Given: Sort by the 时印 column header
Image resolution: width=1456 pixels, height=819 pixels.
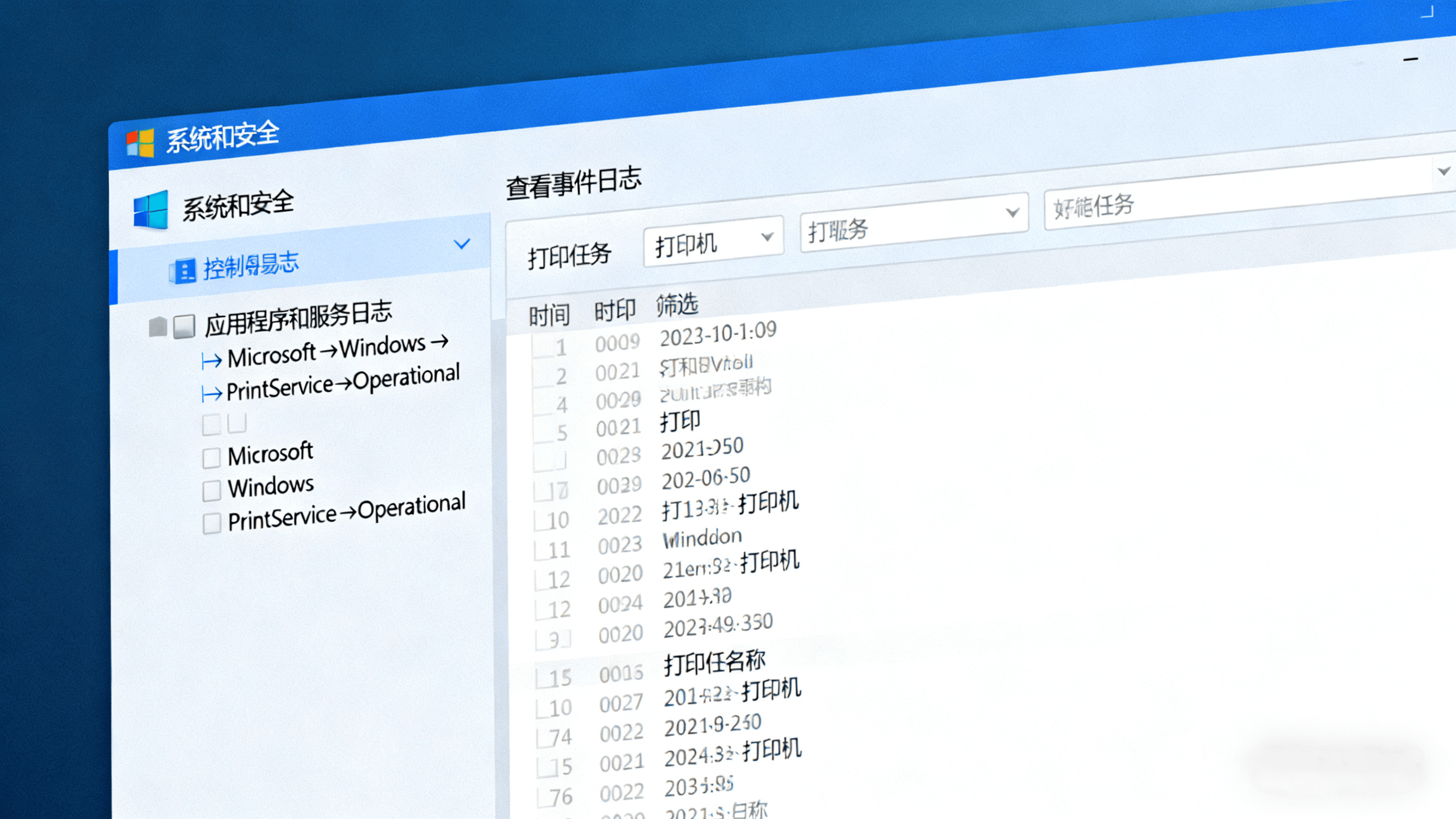Looking at the screenshot, I should (615, 310).
